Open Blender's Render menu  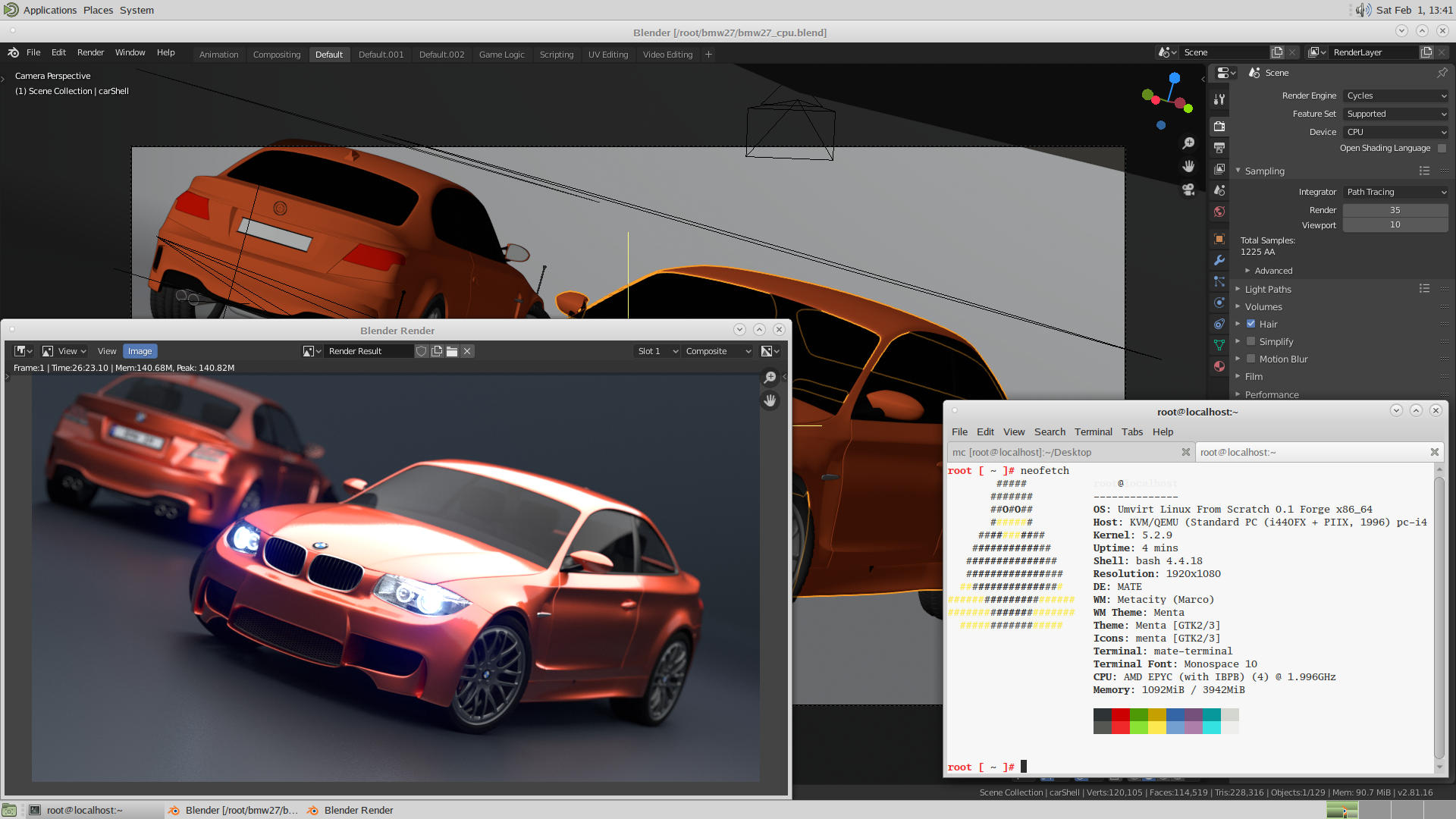[90, 52]
